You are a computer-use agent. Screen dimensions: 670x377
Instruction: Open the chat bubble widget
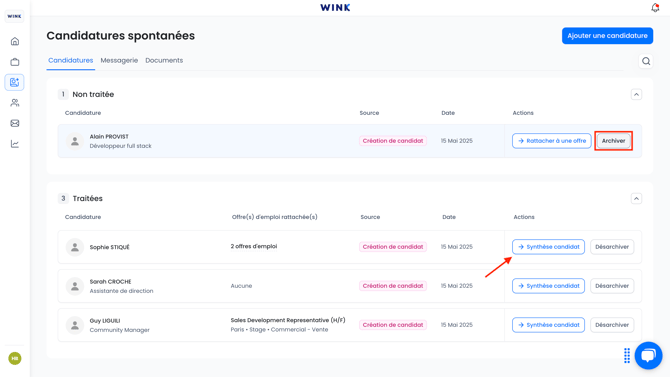click(648, 355)
